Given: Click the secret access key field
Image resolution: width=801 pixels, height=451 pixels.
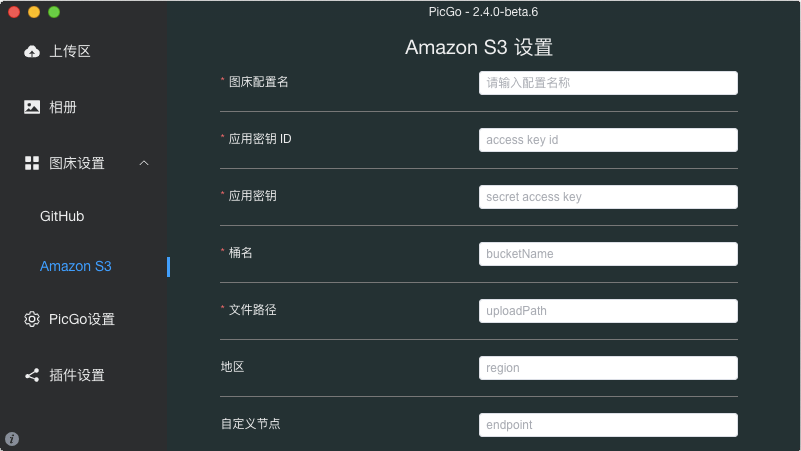Looking at the screenshot, I should [x=608, y=197].
